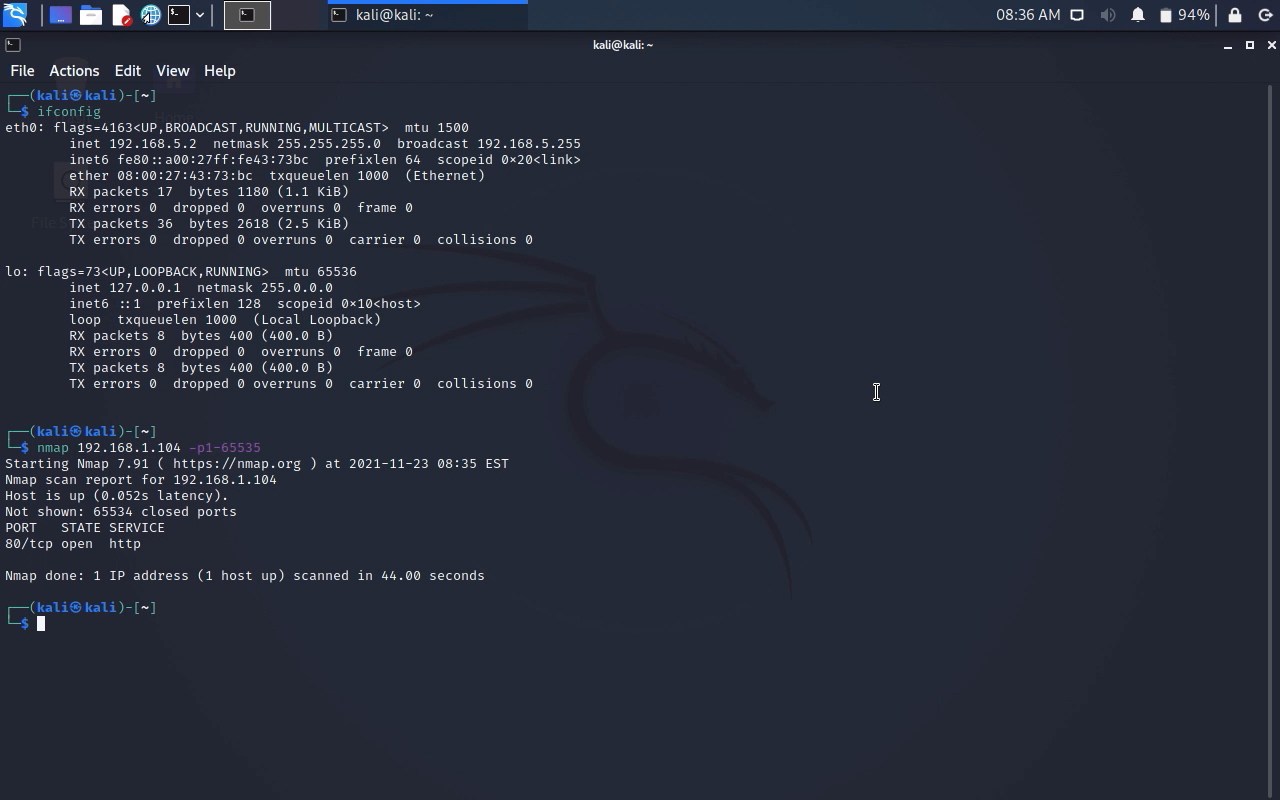
Task: Check the battery 94% indicator
Action: point(1184,15)
